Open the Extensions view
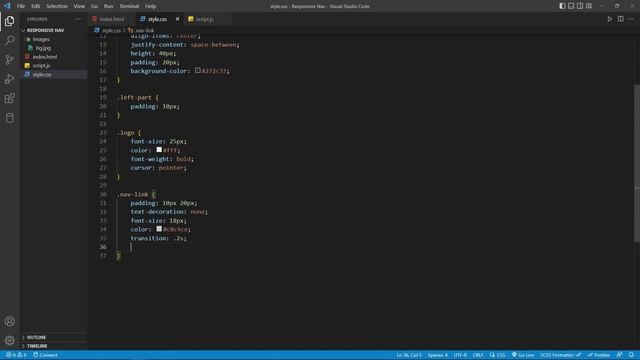640x360 pixels. click(x=9, y=98)
